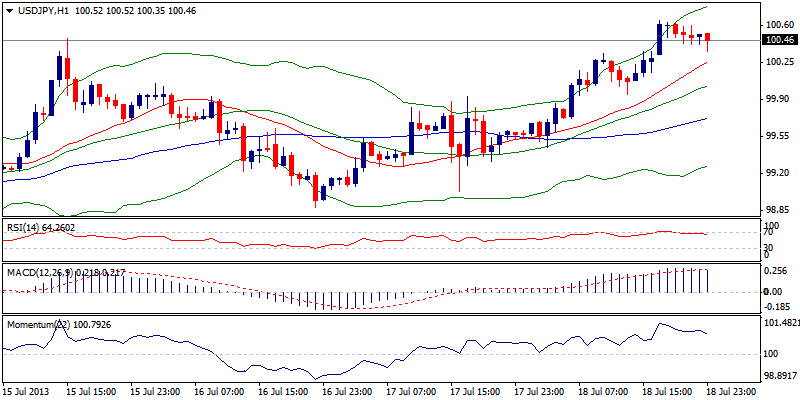
Task: Click the triangle arrow before USDJPY,H1
Action: [x=9, y=10]
